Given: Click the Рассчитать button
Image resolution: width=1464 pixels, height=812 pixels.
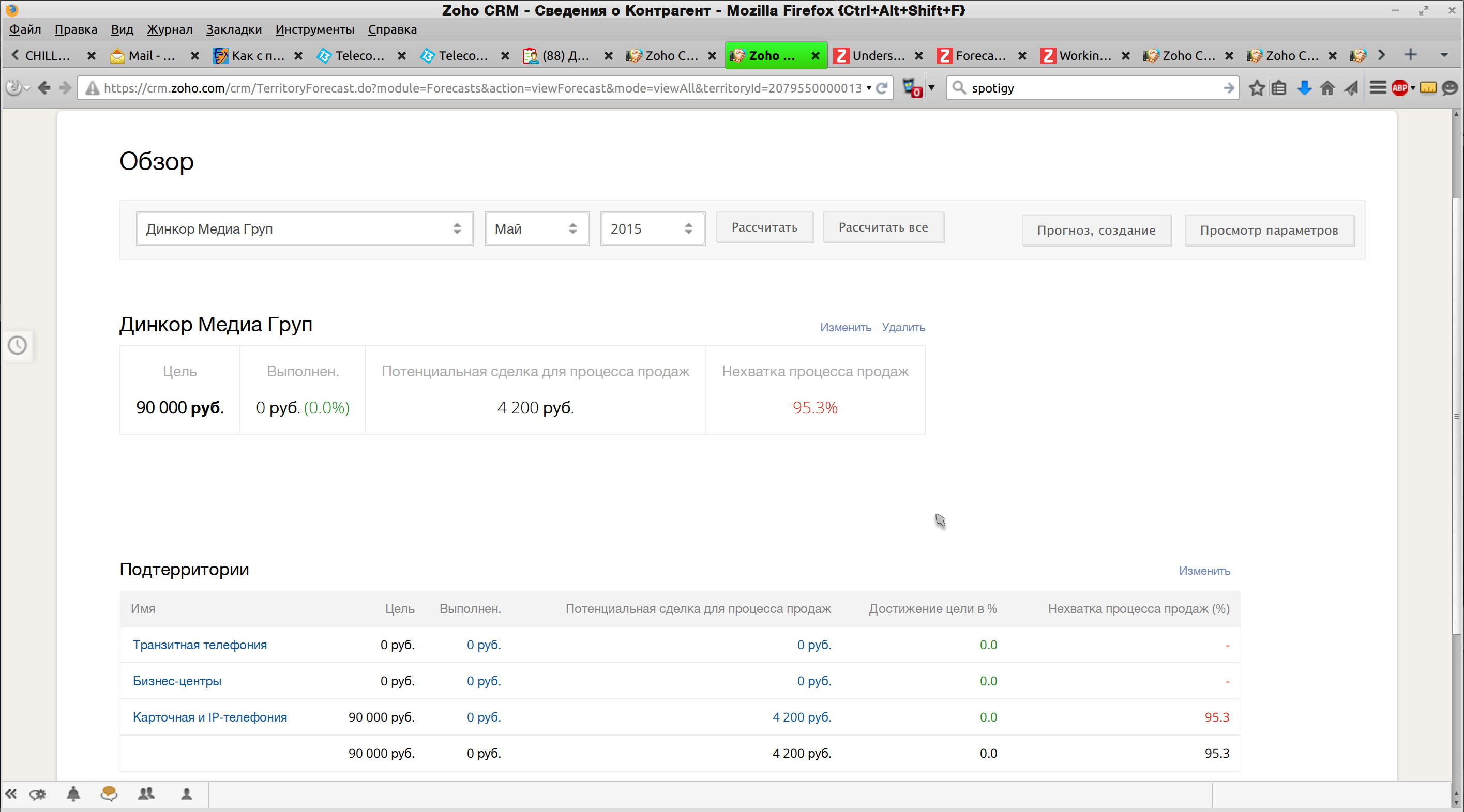Looking at the screenshot, I should [764, 227].
